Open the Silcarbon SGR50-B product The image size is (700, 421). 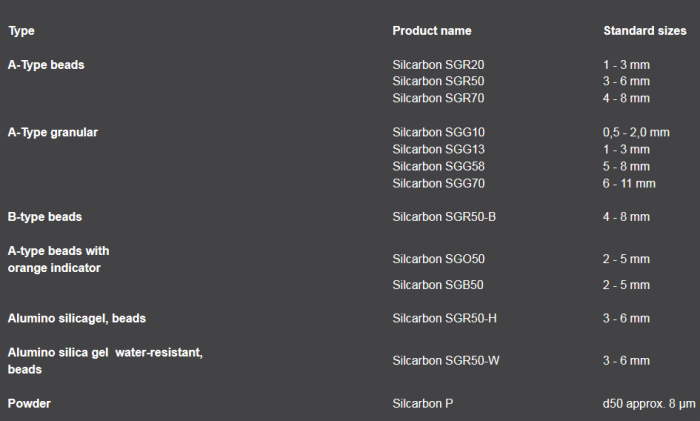pos(444,217)
